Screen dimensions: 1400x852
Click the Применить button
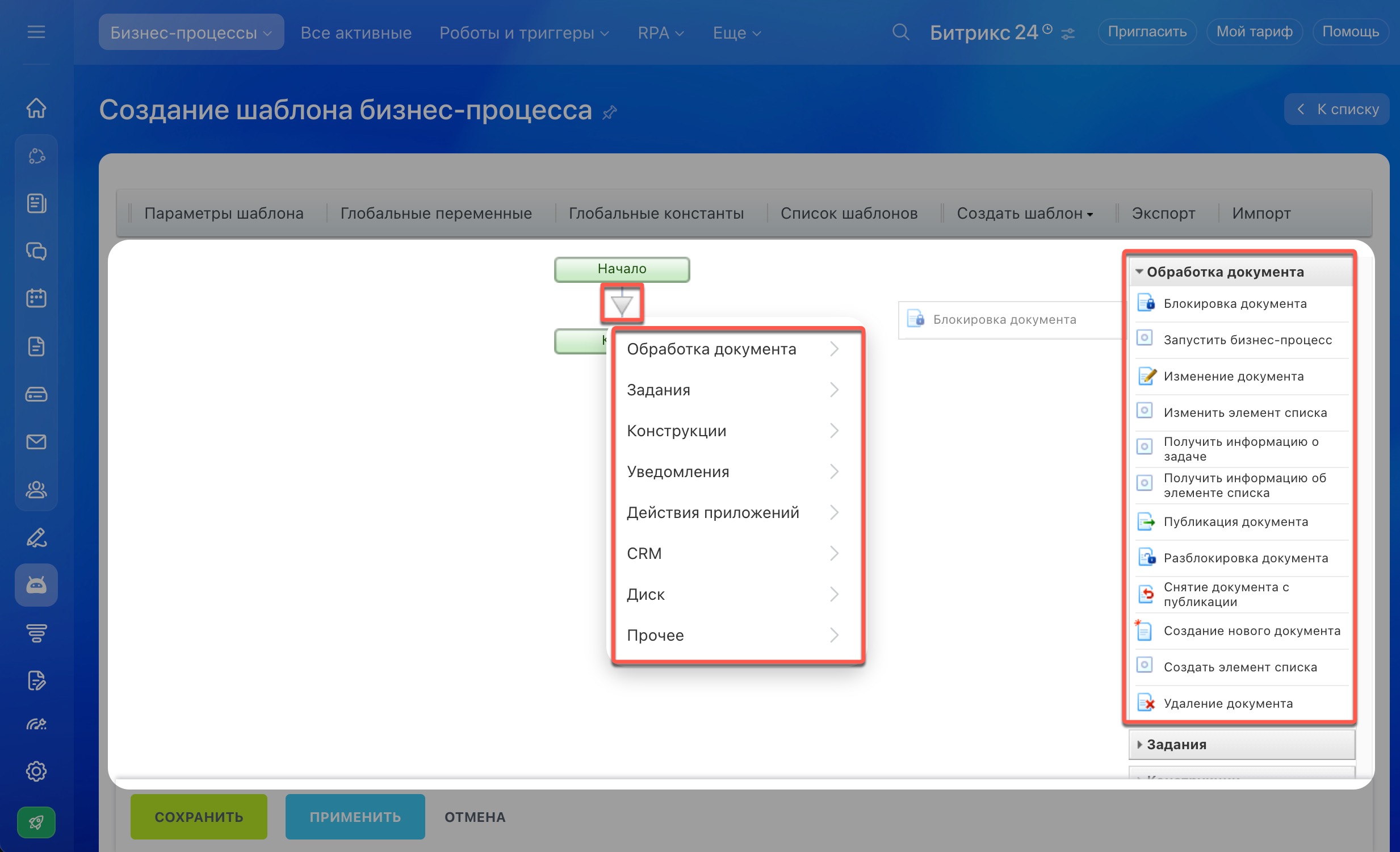355,817
